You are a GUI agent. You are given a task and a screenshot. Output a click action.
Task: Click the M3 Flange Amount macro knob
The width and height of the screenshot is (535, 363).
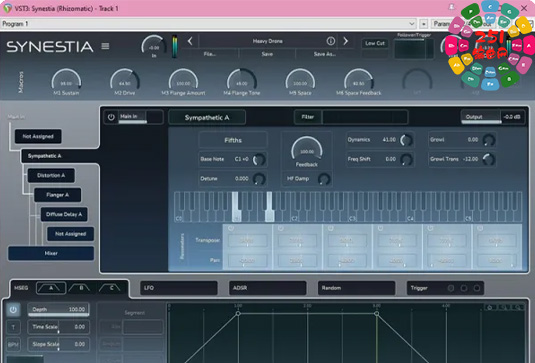183,81
